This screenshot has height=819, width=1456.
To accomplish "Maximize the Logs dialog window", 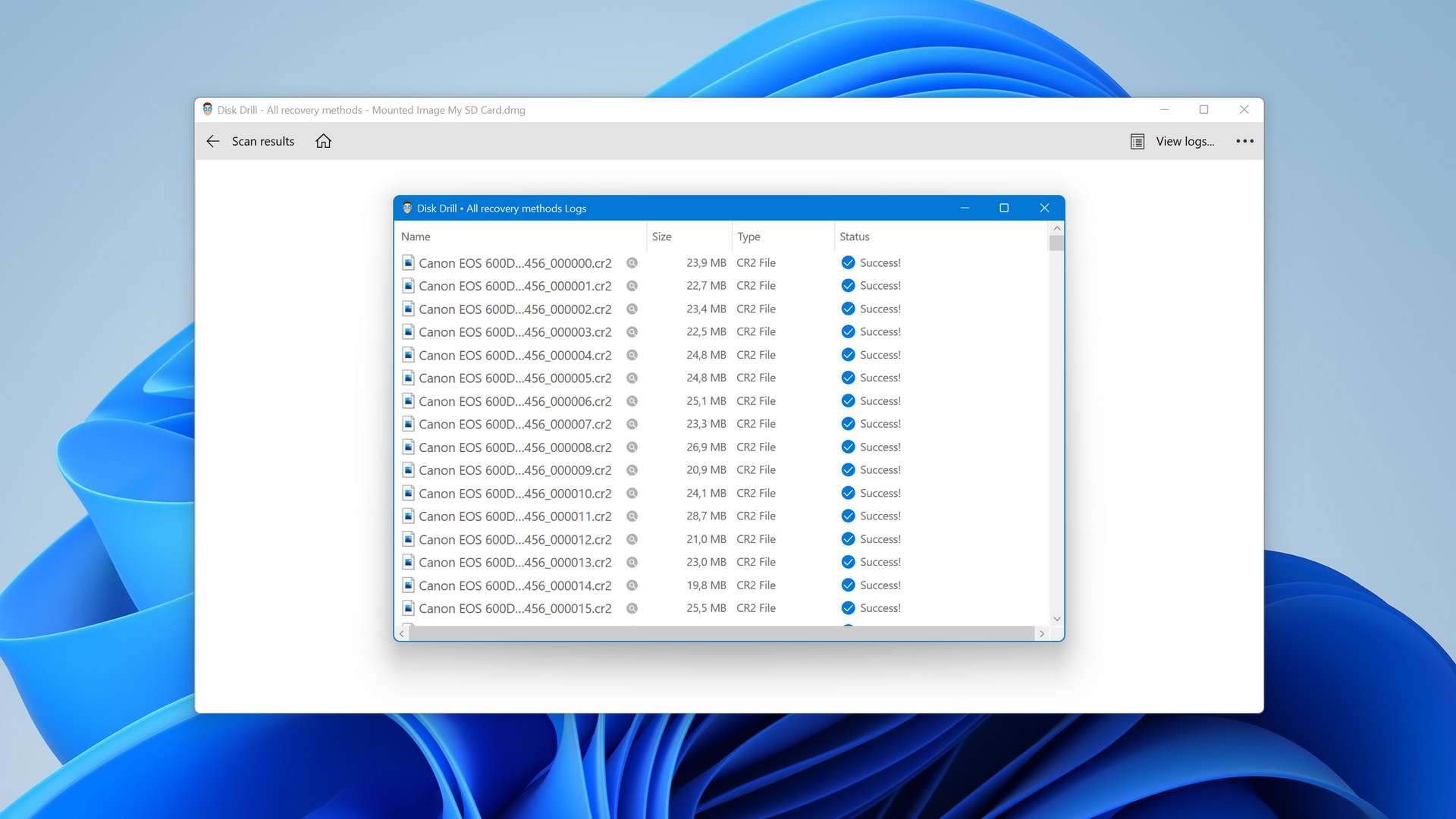I will (1004, 208).
